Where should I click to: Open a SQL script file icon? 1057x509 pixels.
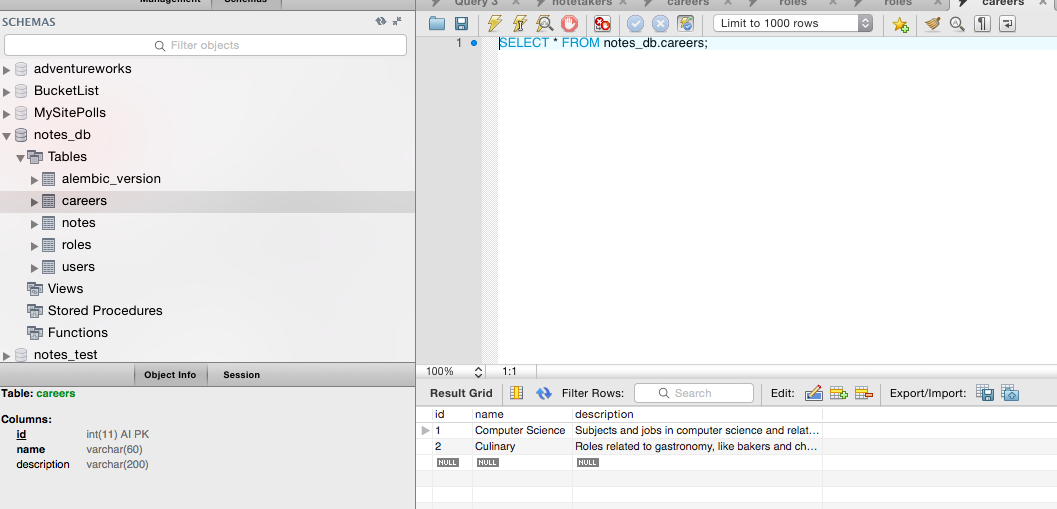(x=437, y=24)
